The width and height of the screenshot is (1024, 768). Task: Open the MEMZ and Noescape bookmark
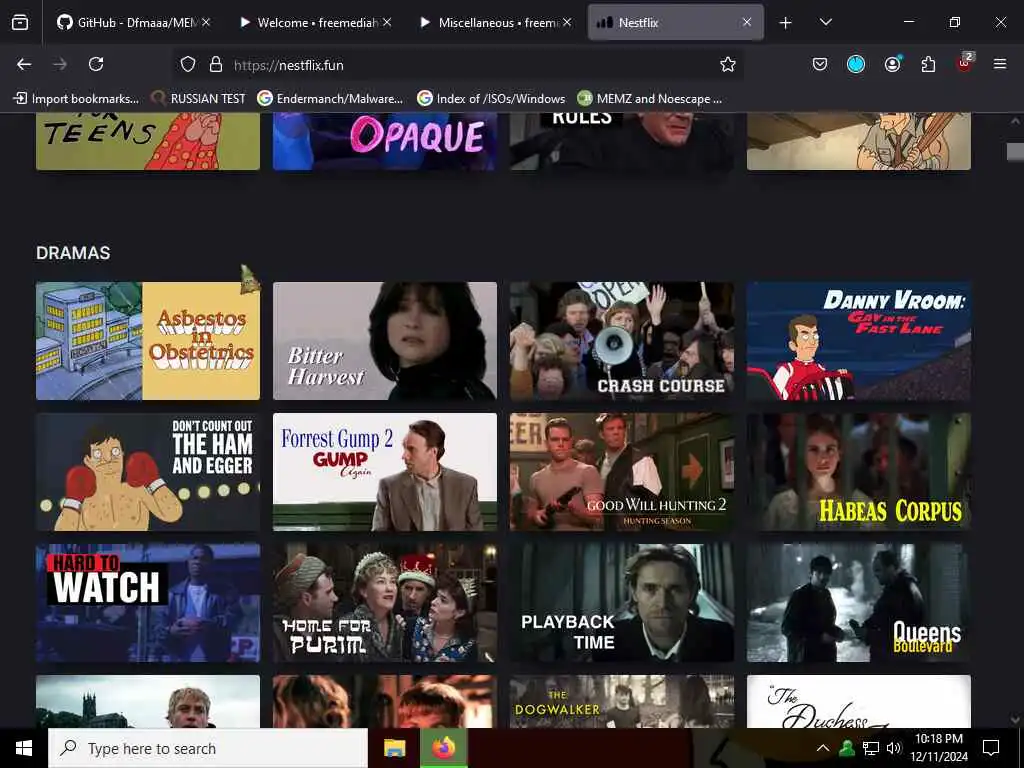coord(650,99)
